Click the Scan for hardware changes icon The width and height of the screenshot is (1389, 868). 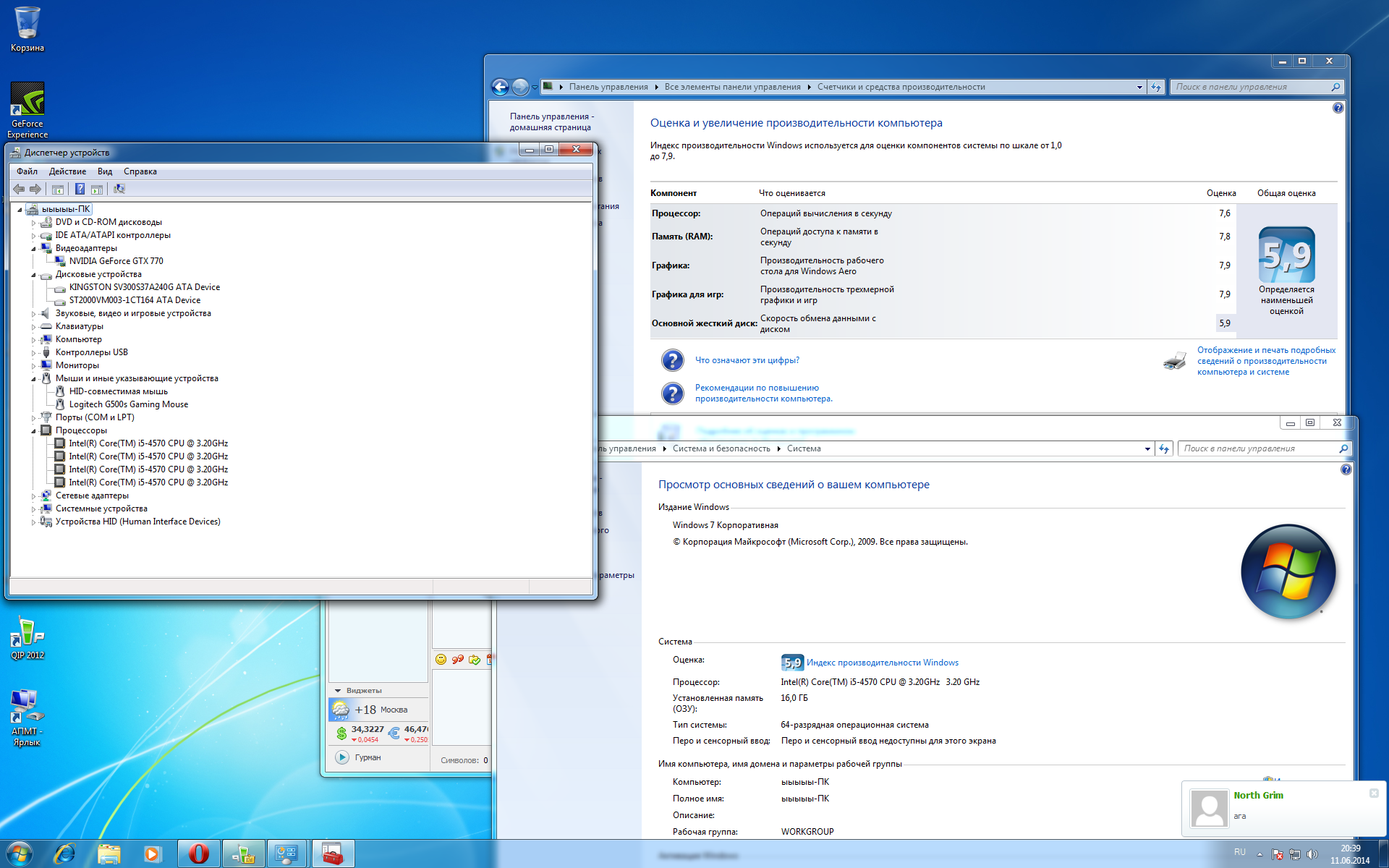[x=119, y=189]
